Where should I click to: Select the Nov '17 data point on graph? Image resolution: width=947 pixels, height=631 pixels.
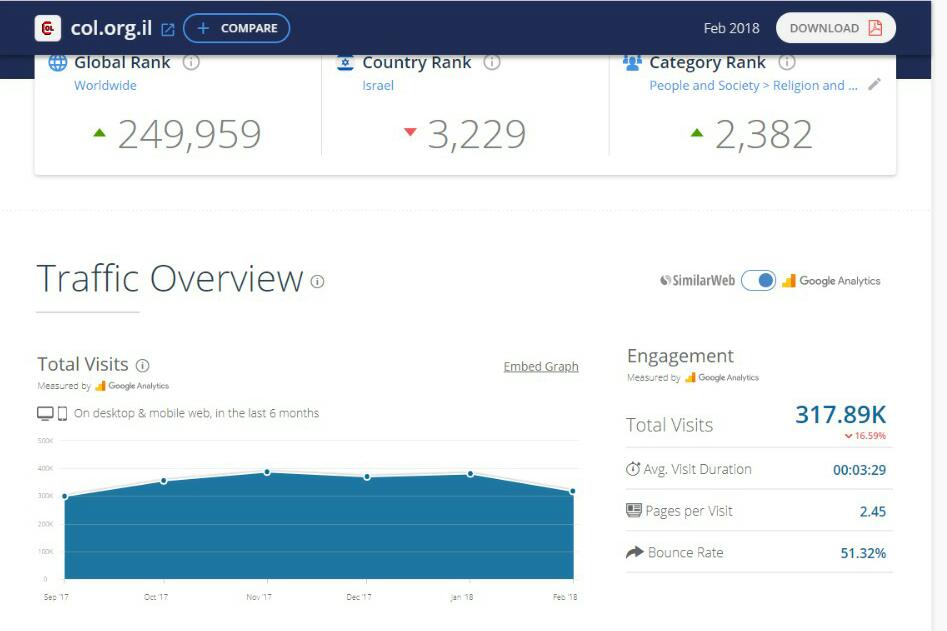pos(267,472)
